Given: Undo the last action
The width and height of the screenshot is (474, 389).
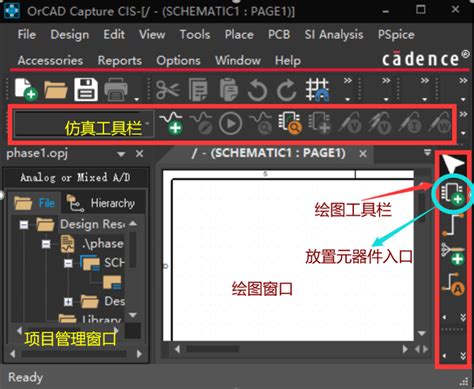Looking at the screenshot, I should click(x=257, y=90).
